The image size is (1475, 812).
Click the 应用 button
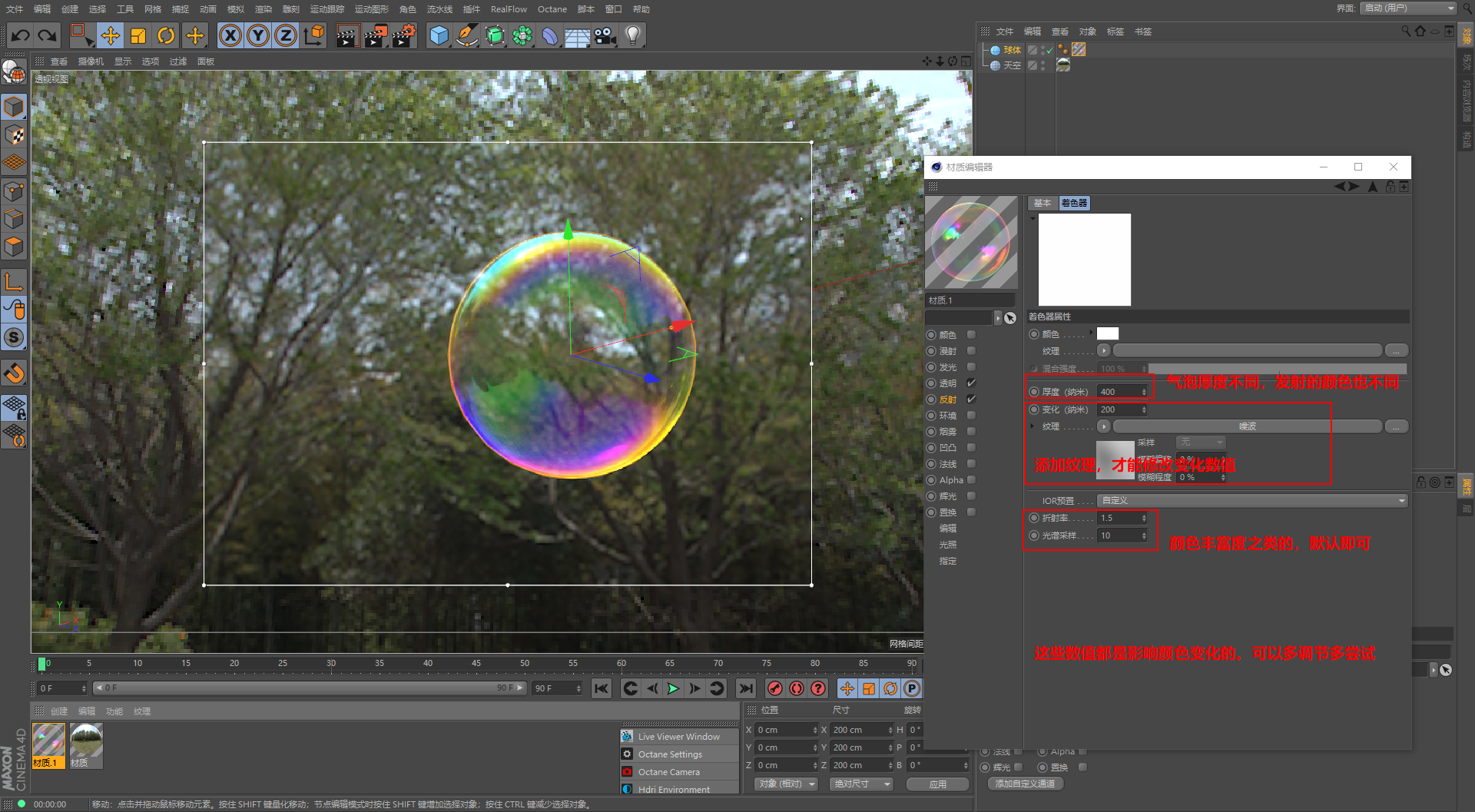point(937,784)
